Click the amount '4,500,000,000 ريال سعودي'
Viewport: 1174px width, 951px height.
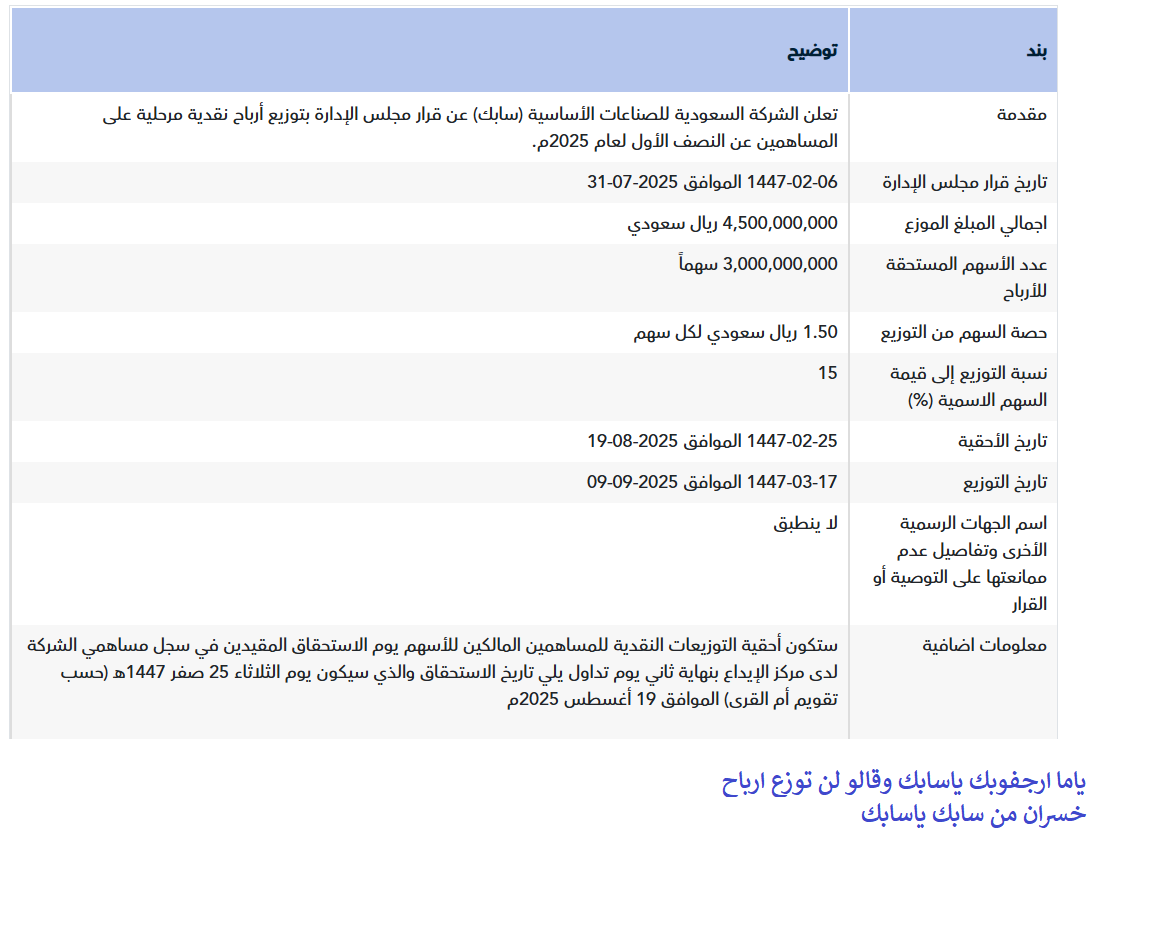(x=732, y=223)
